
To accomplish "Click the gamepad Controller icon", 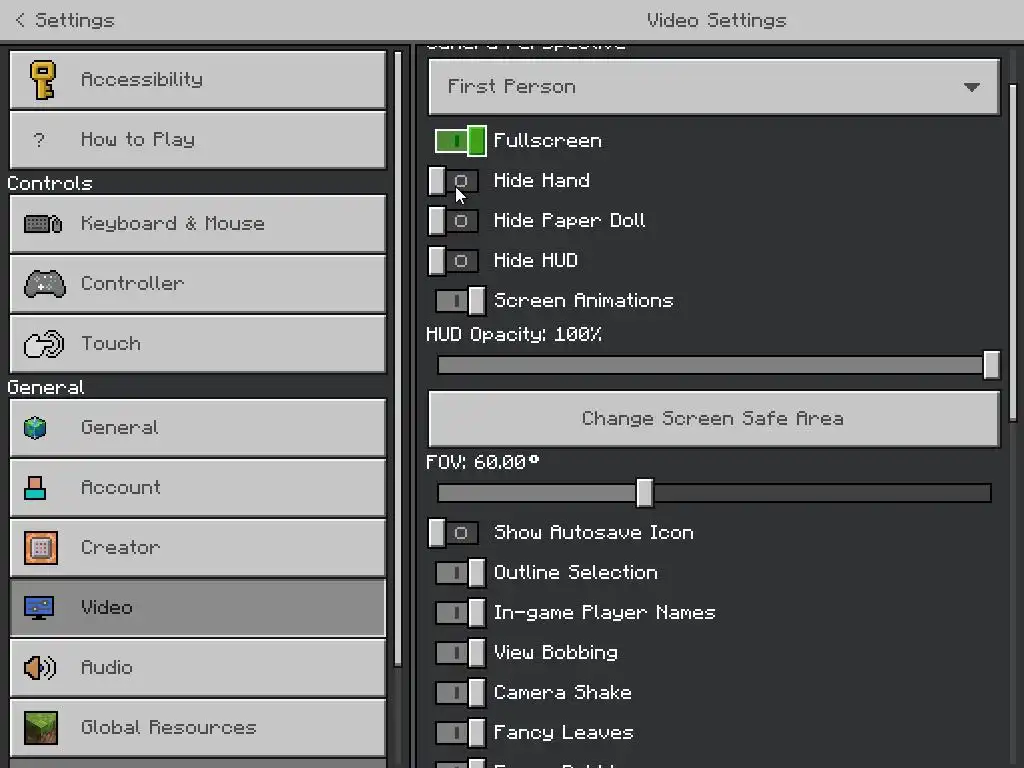I will coord(44,283).
